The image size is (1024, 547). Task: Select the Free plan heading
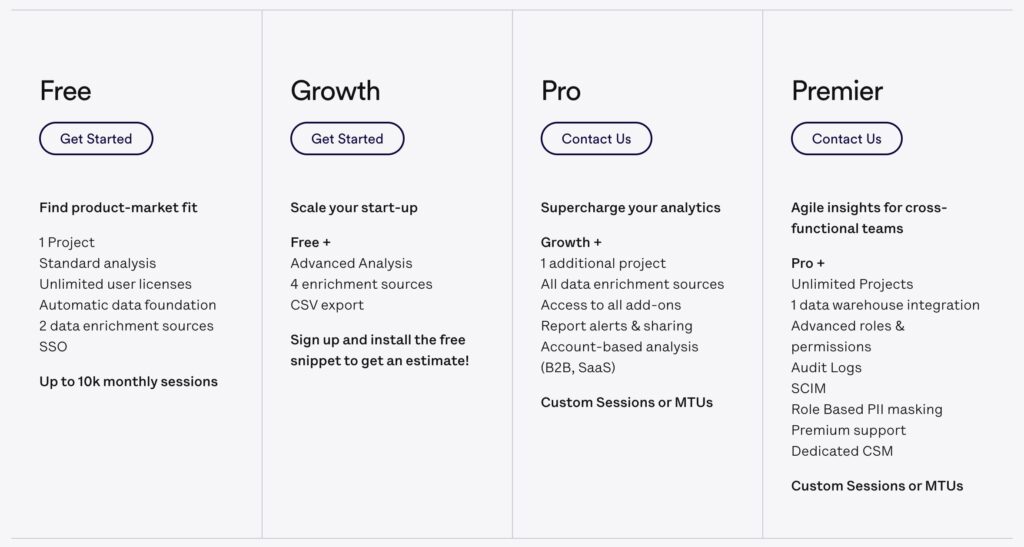(65, 91)
